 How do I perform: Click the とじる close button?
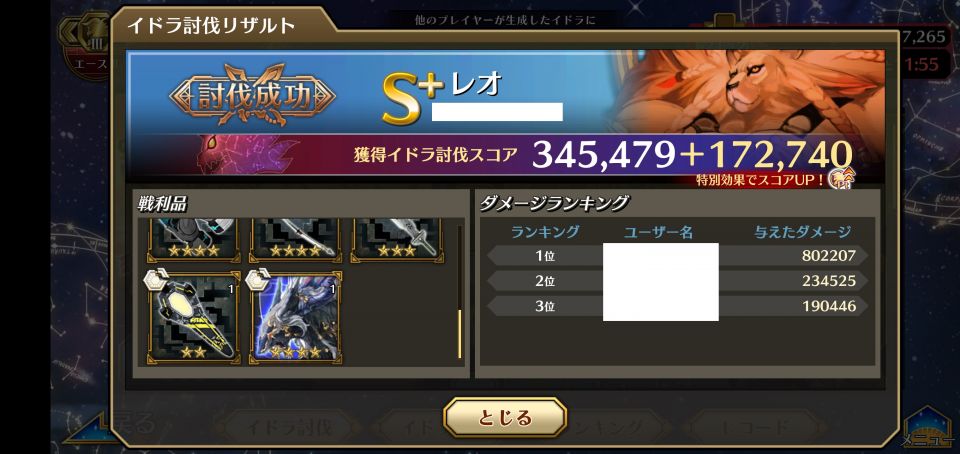point(505,418)
